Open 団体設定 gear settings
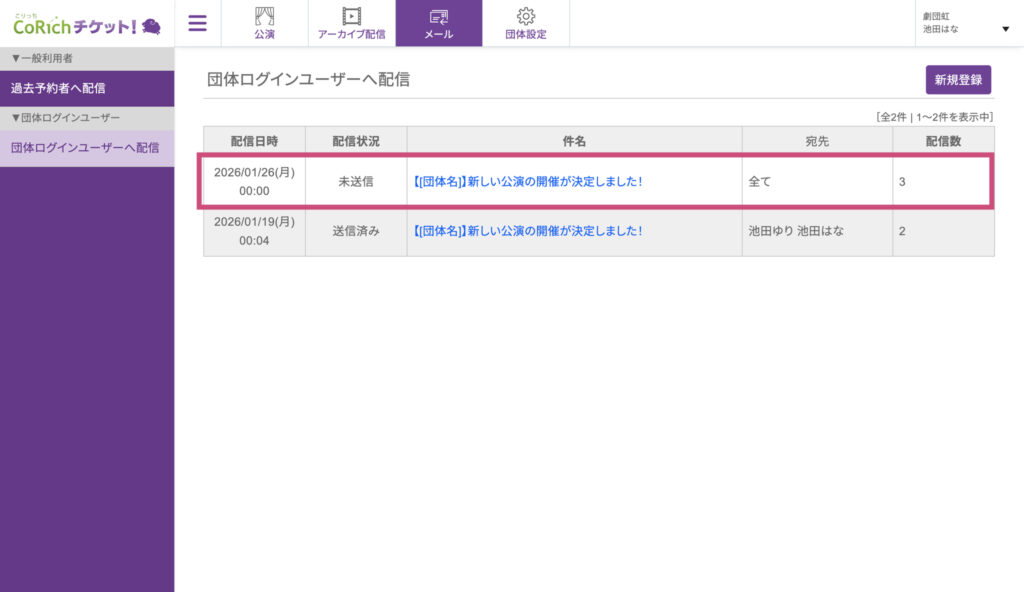The image size is (1024, 592). (525, 23)
